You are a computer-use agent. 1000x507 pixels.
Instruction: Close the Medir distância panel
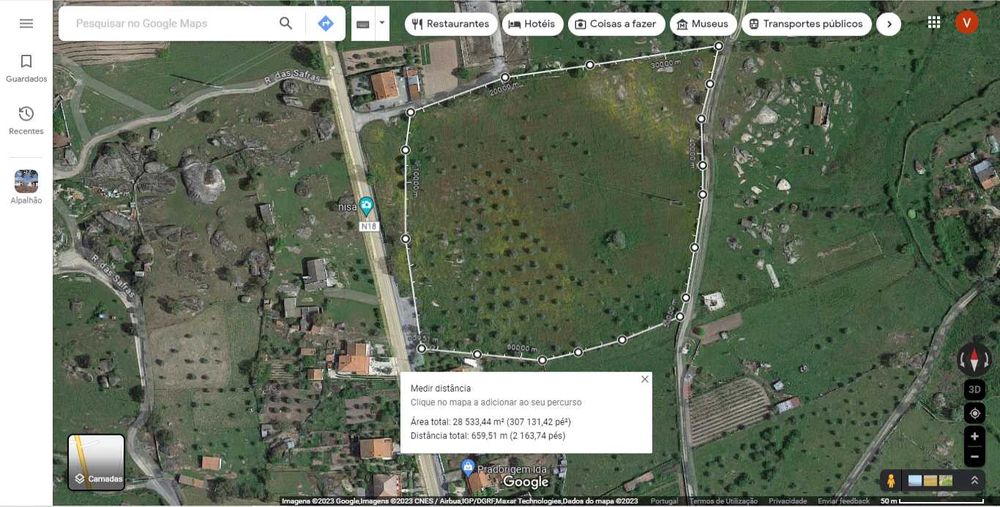645,379
